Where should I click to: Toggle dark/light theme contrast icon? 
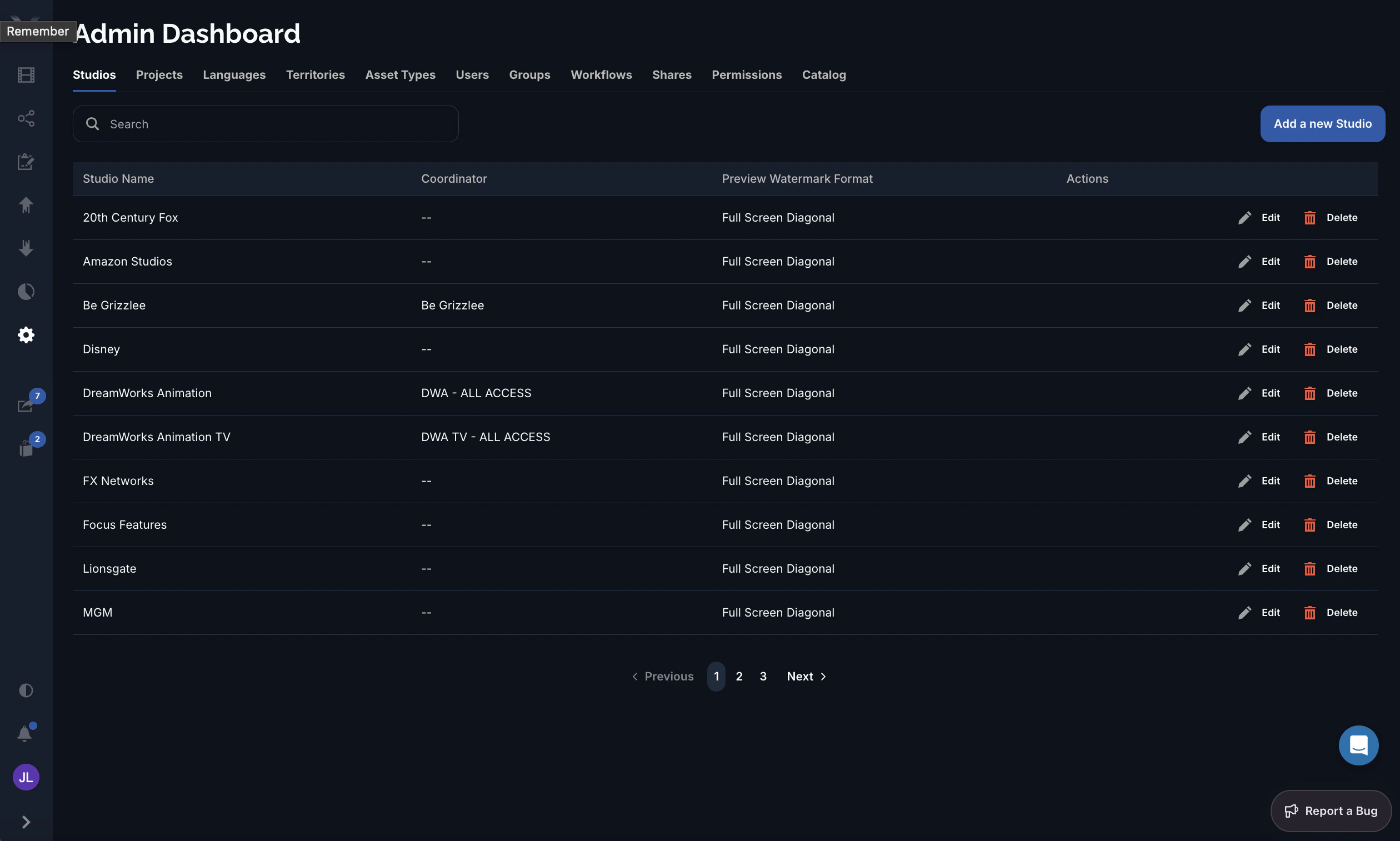click(26, 690)
